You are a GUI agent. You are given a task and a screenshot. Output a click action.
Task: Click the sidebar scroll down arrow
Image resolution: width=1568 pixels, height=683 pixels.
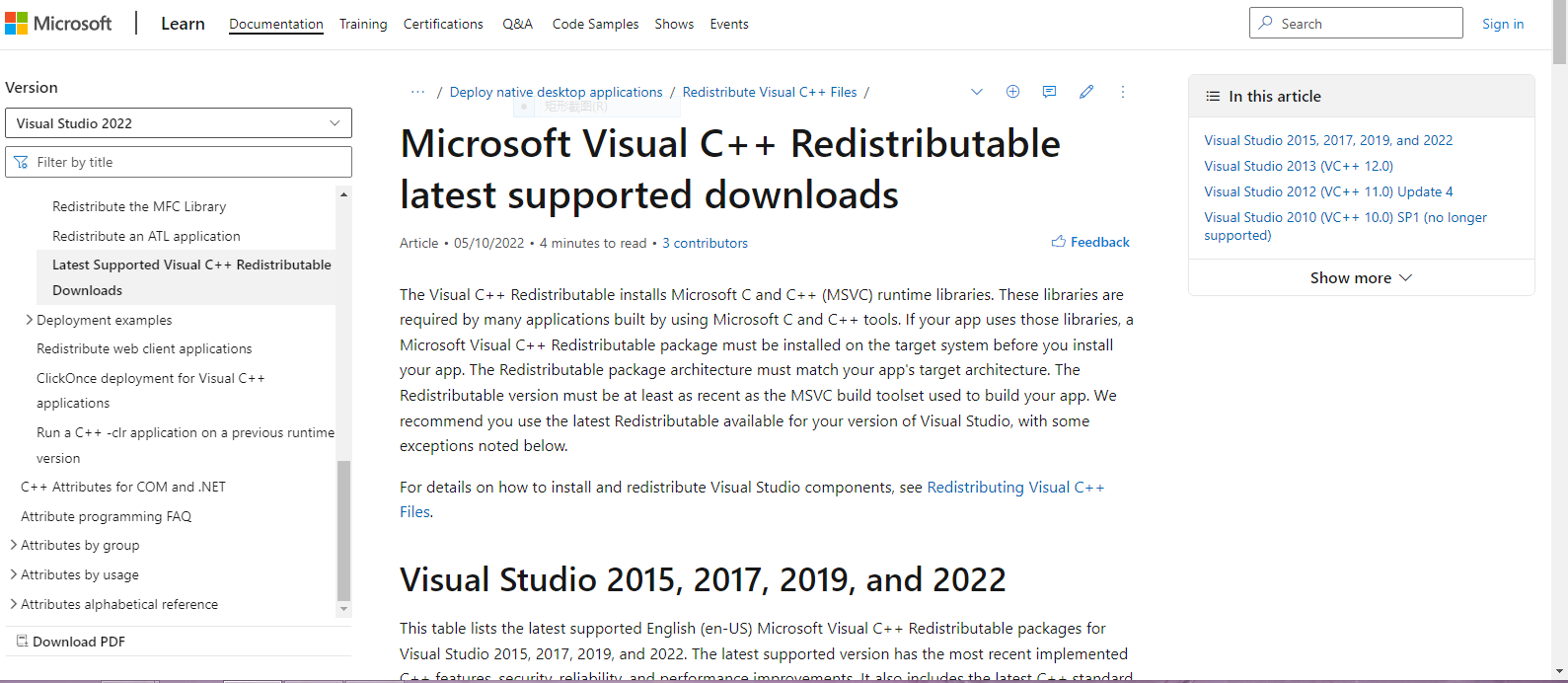[x=343, y=609]
